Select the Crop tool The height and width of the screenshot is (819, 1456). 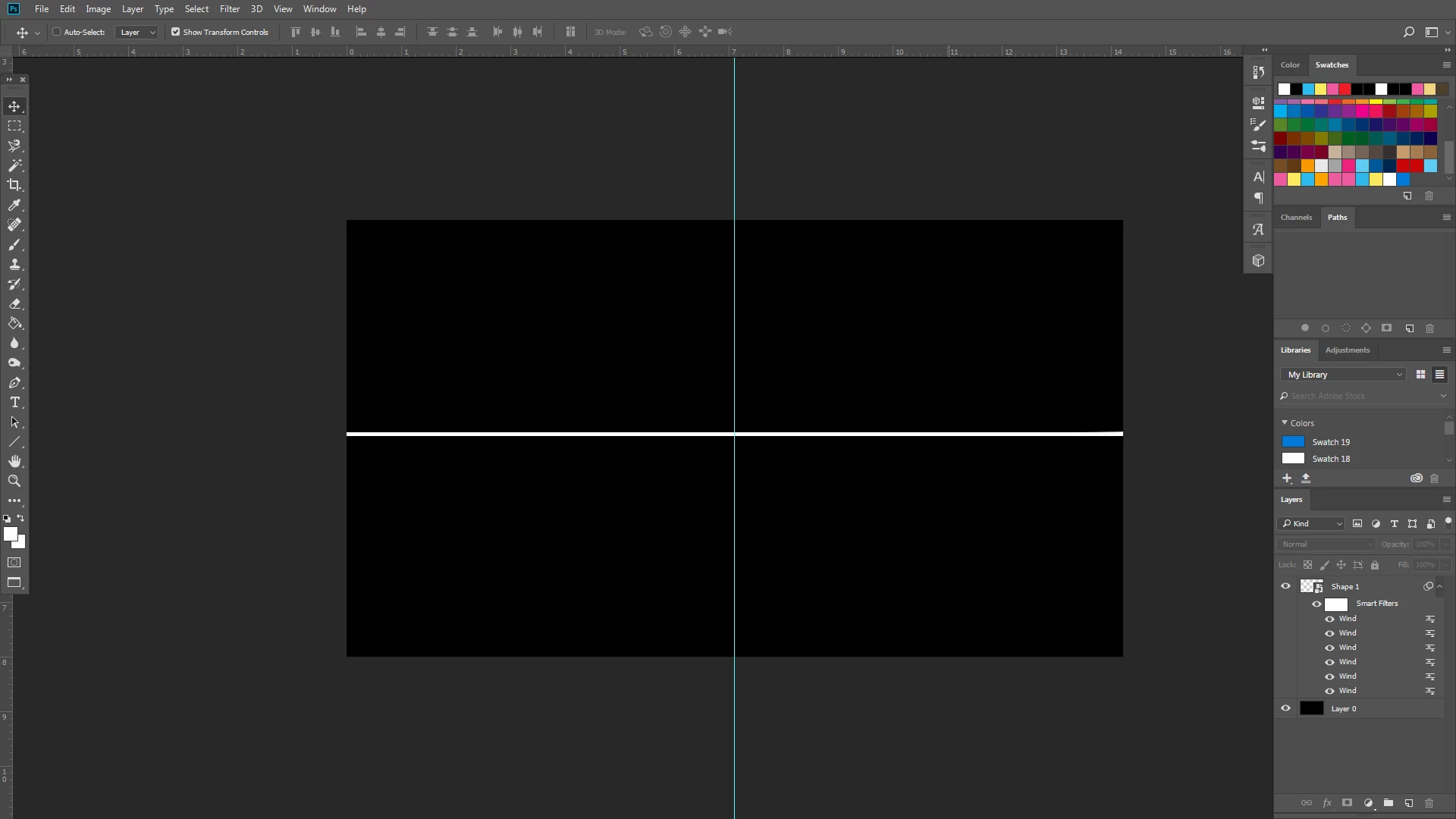(x=14, y=185)
